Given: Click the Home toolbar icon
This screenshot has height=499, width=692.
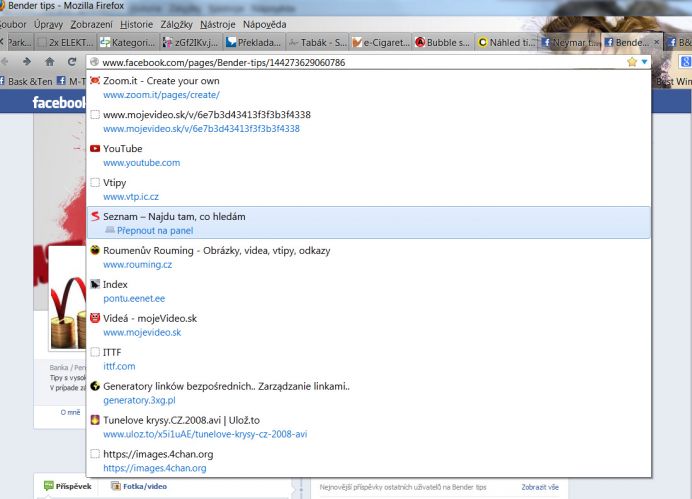Looking at the screenshot, I should [x=50, y=62].
